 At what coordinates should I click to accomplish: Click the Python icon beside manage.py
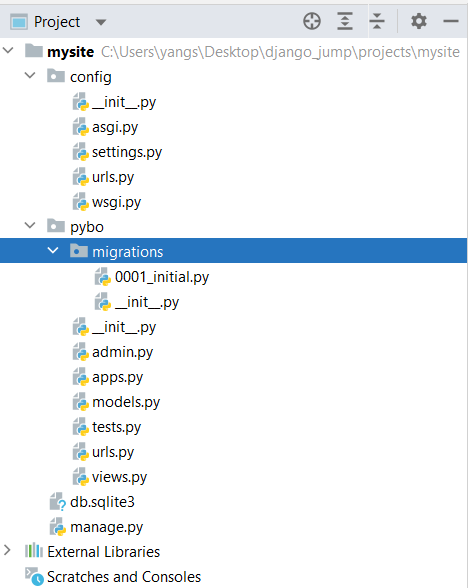coord(58,526)
